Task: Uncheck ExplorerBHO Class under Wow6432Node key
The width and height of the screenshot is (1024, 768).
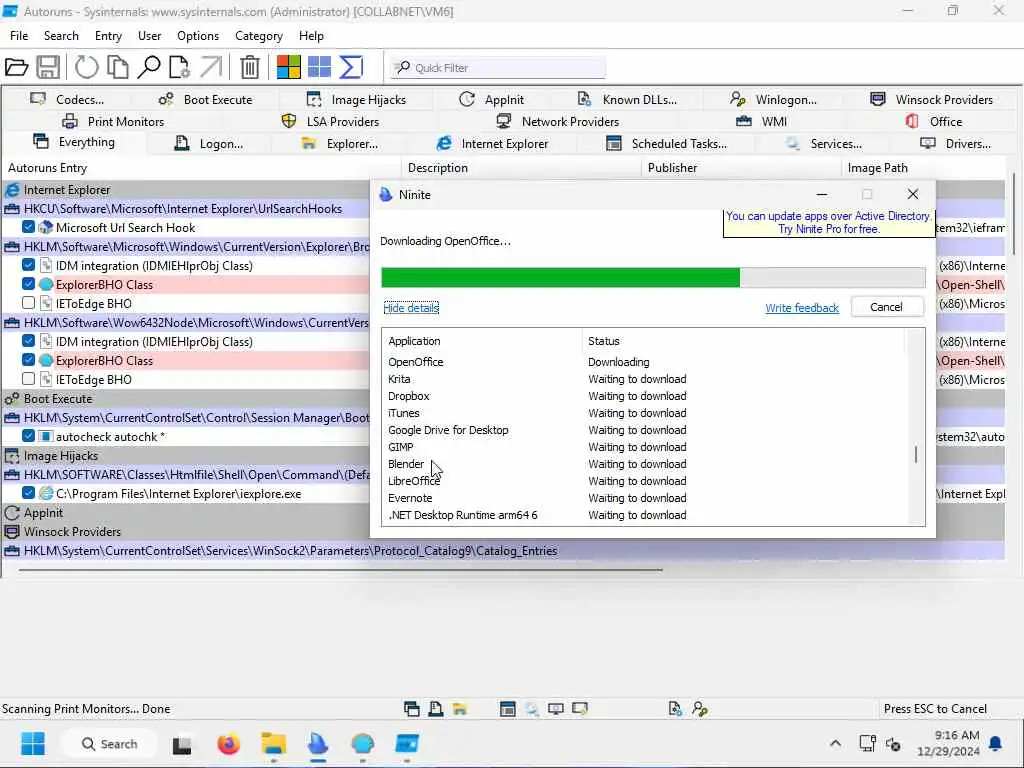Action: tap(28, 360)
